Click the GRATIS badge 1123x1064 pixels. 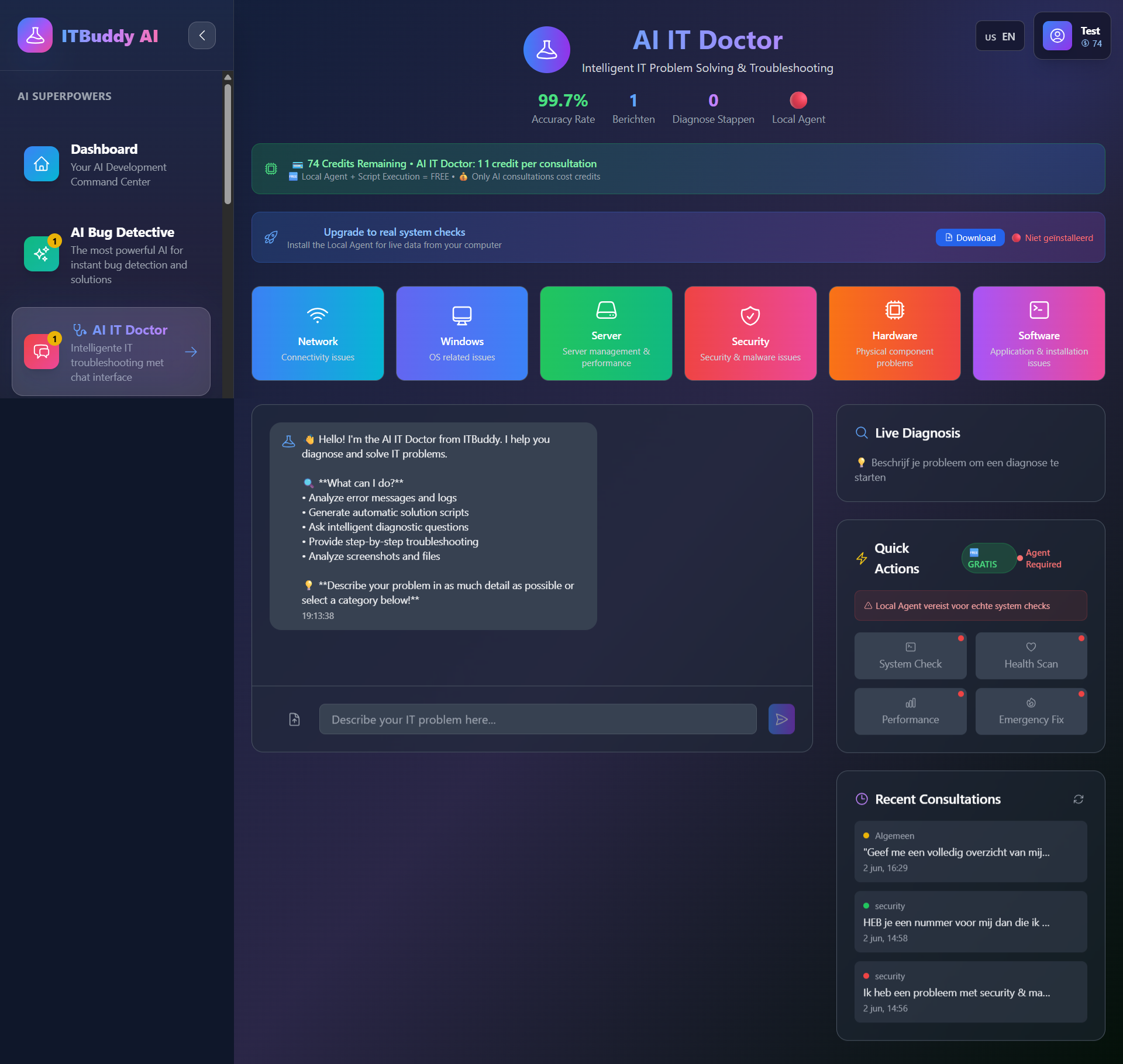(x=988, y=558)
